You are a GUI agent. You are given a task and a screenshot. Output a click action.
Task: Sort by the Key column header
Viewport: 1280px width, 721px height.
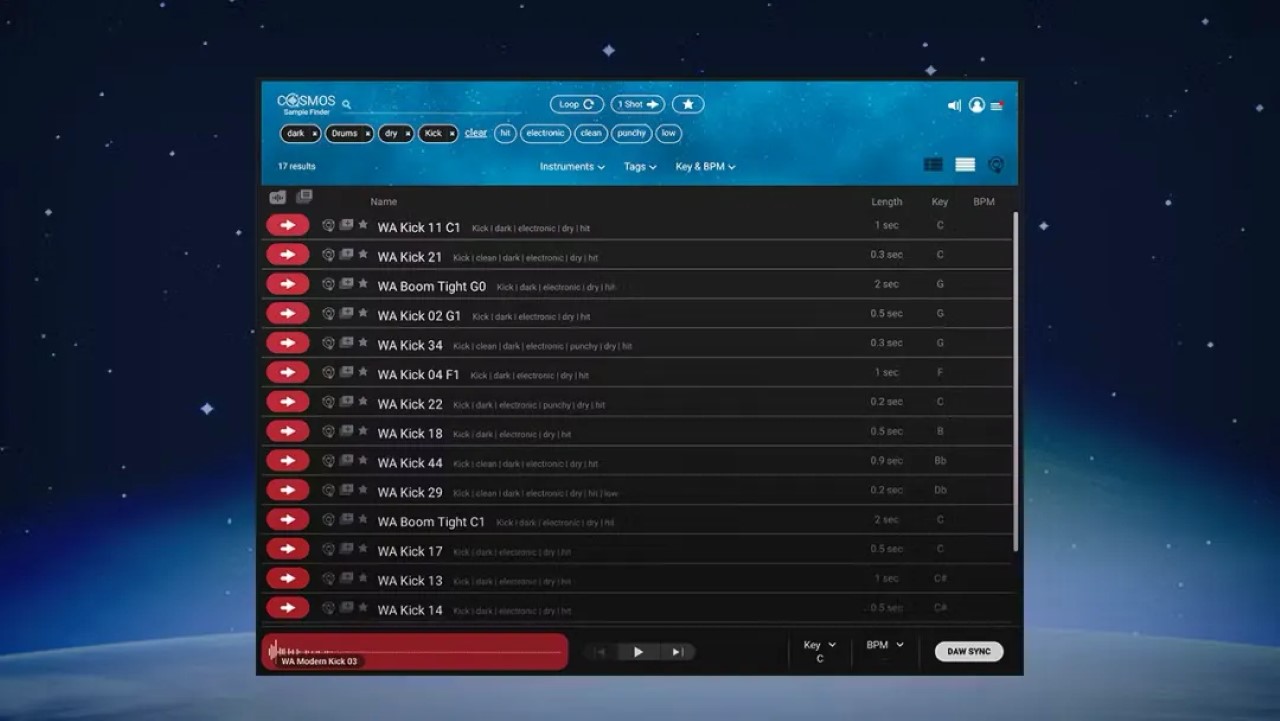(940, 202)
